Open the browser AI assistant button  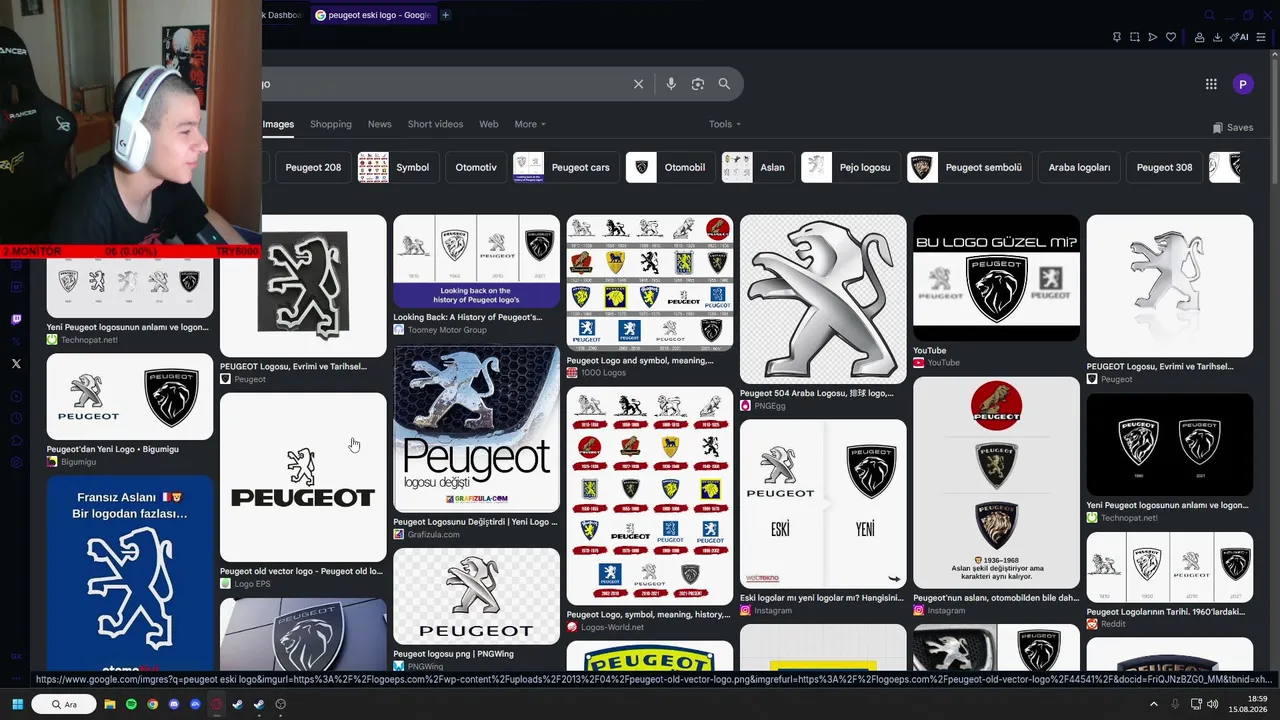tap(1240, 37)
